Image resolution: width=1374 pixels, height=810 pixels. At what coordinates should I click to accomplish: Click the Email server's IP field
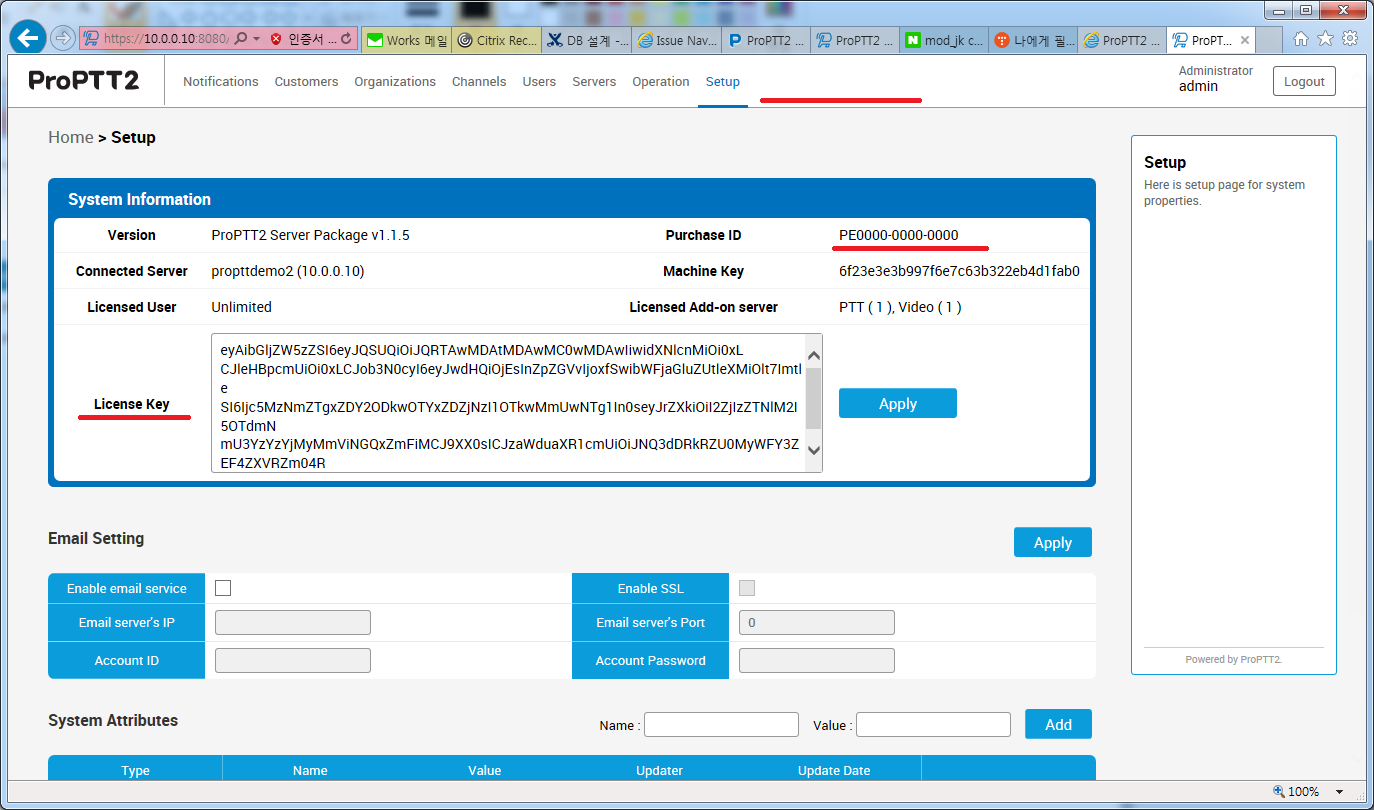pos(293,623)
